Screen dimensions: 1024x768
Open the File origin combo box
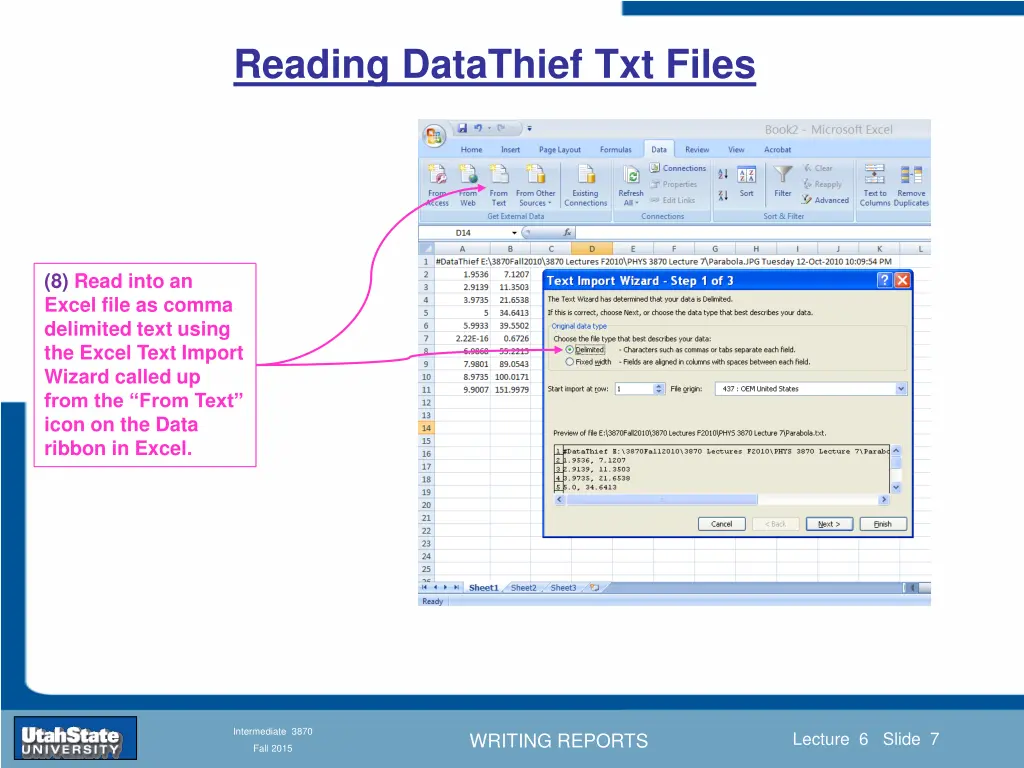click(811, 389)
